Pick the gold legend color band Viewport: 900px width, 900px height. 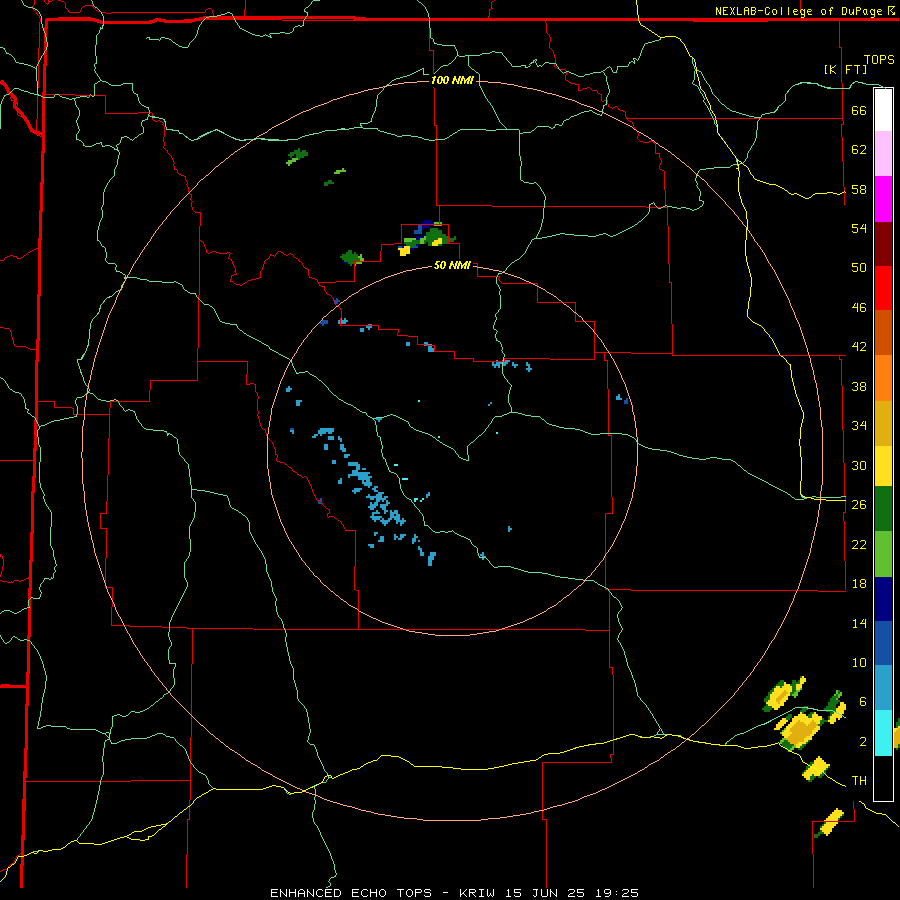tap(883, 423)
